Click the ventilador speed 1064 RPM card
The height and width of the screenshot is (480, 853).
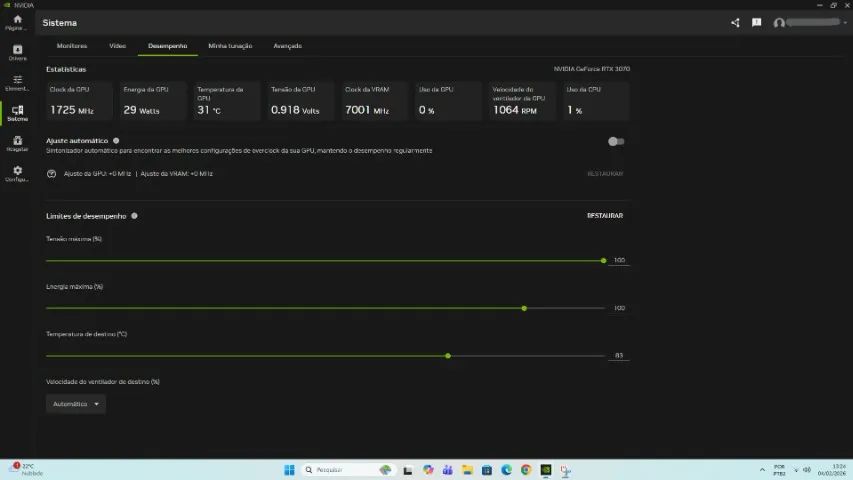point(522,101)
